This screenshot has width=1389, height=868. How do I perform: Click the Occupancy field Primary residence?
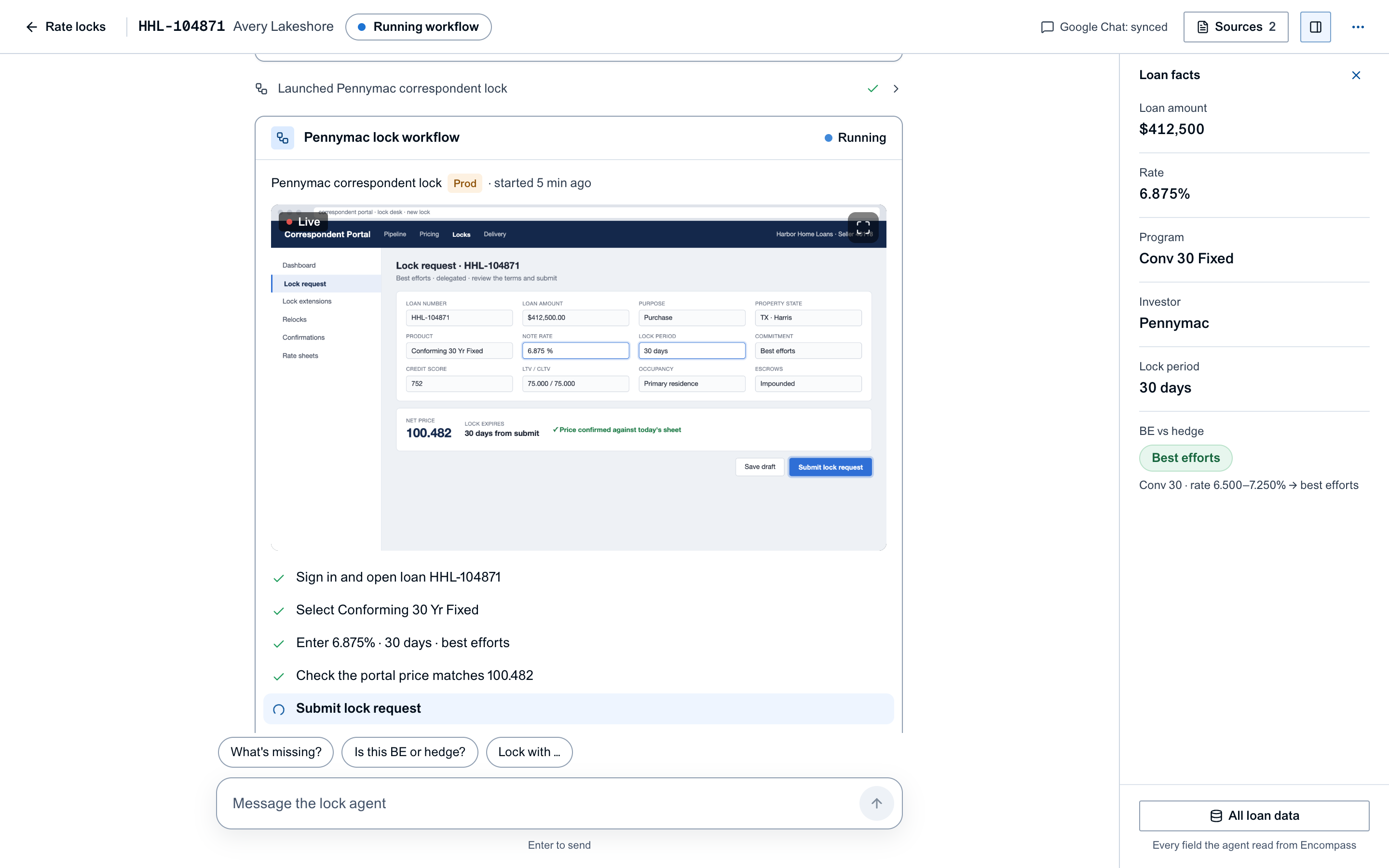(x=692, y=383)
